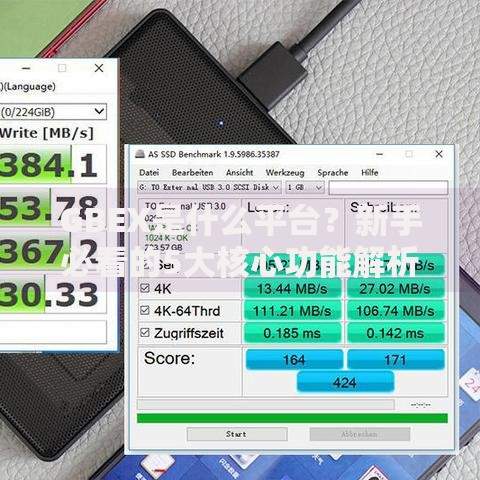Click the 1024 K - OK alignment text

click(x=166, y=238)
